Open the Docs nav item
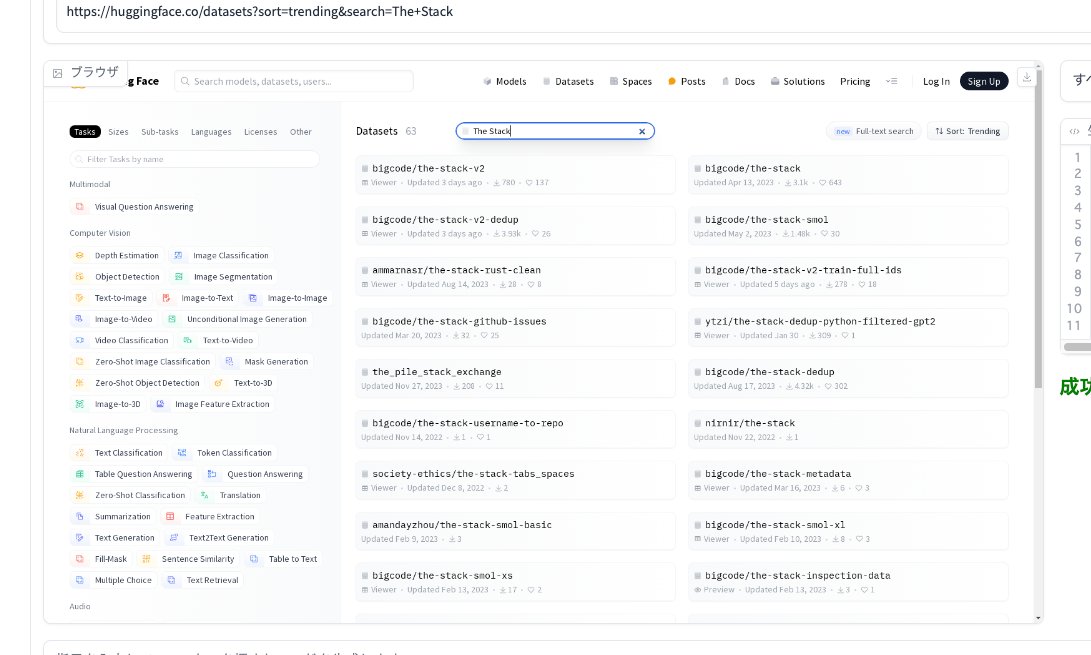This screenshot has height=655, width=1091. (x=738, y=81)
